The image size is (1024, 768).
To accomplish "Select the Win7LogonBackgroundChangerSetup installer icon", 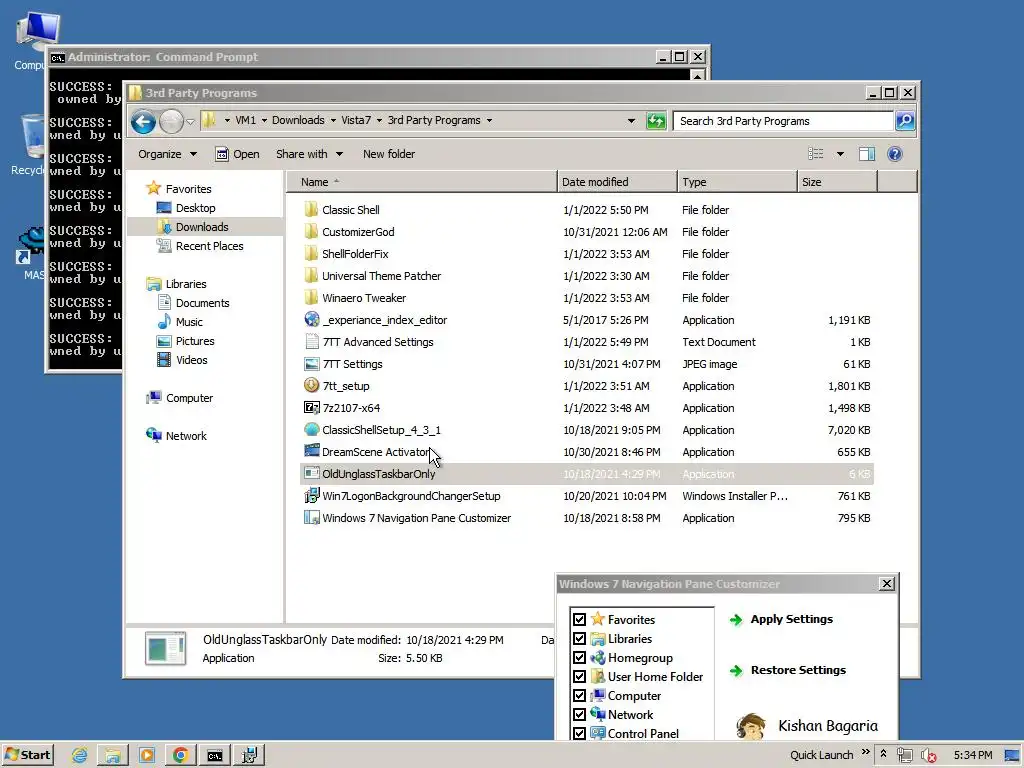I will (x=312, y=496).
